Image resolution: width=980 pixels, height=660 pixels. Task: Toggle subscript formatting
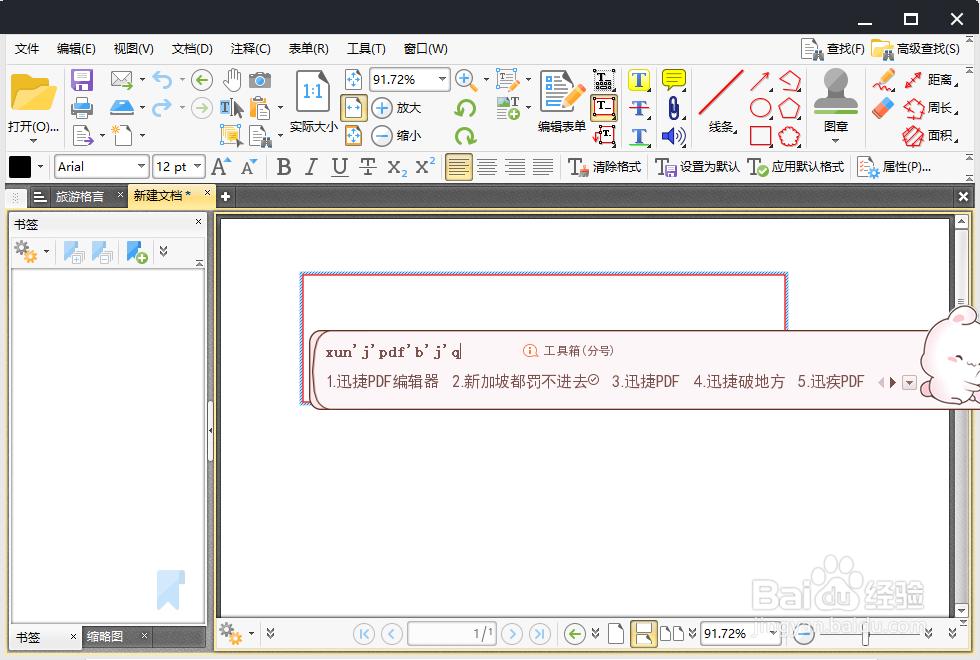tap(397, 168)
